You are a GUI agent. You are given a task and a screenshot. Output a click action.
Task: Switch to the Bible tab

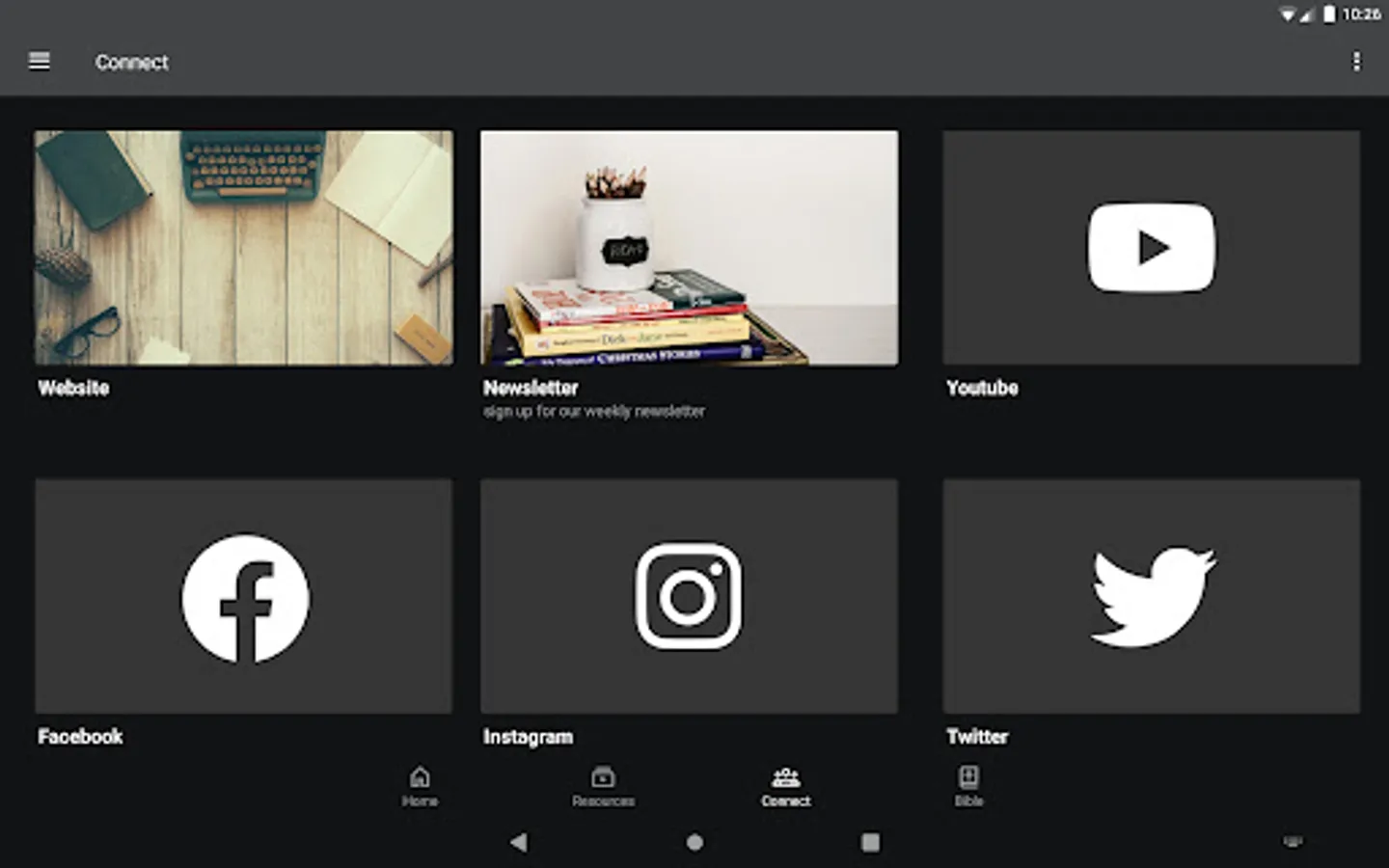point(968,787)
